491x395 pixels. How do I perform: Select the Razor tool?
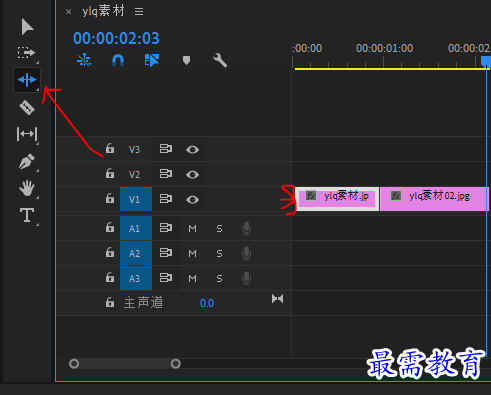[x=27, y=108]
